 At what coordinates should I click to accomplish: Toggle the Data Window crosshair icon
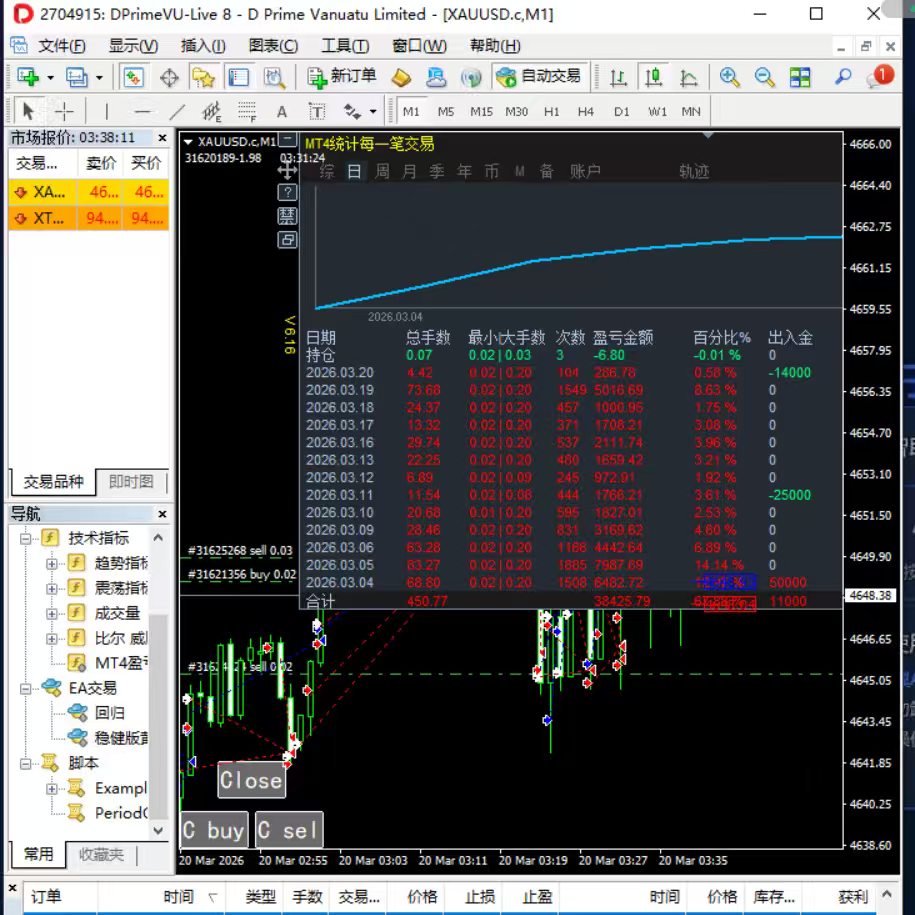(x=169, y=77)
